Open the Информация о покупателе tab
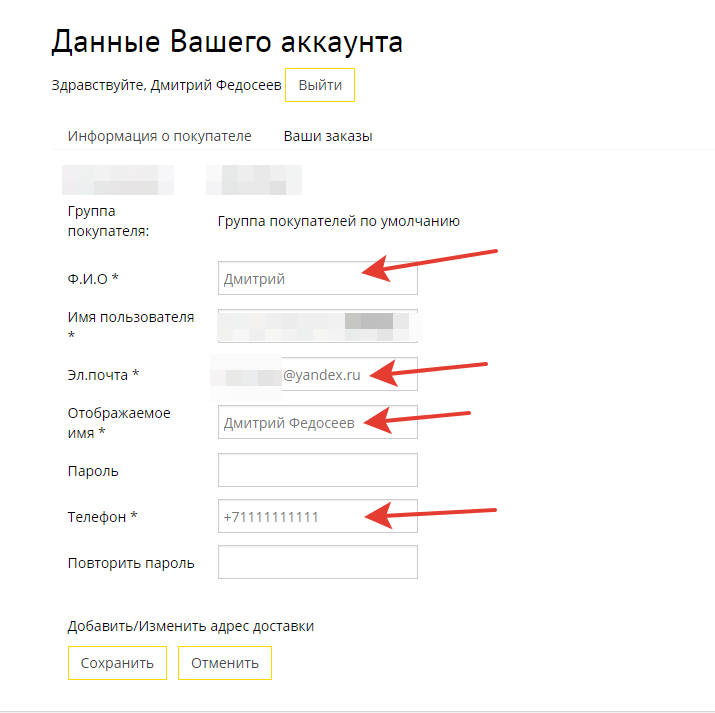This screenshot has height=713, width=715. click(160, 136)
